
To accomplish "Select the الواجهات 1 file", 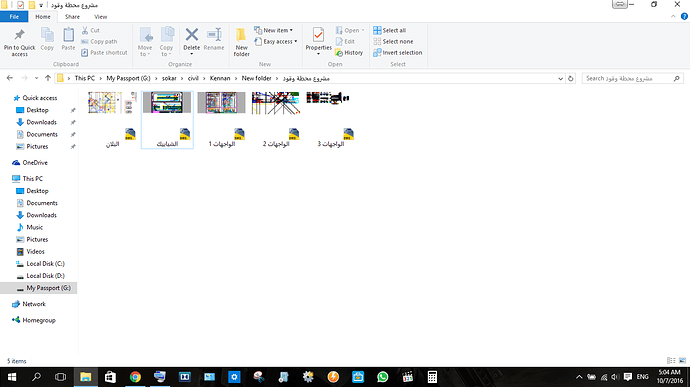I will [x=221, y=120].
